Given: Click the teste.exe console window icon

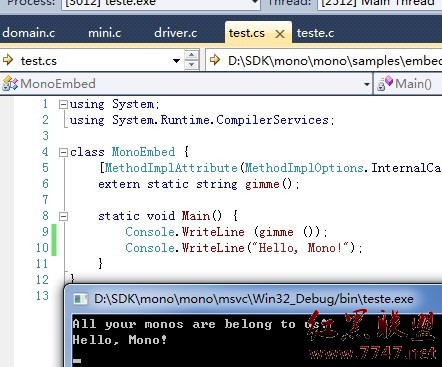Looking at the screenshot, I should [x=80, y=299].
